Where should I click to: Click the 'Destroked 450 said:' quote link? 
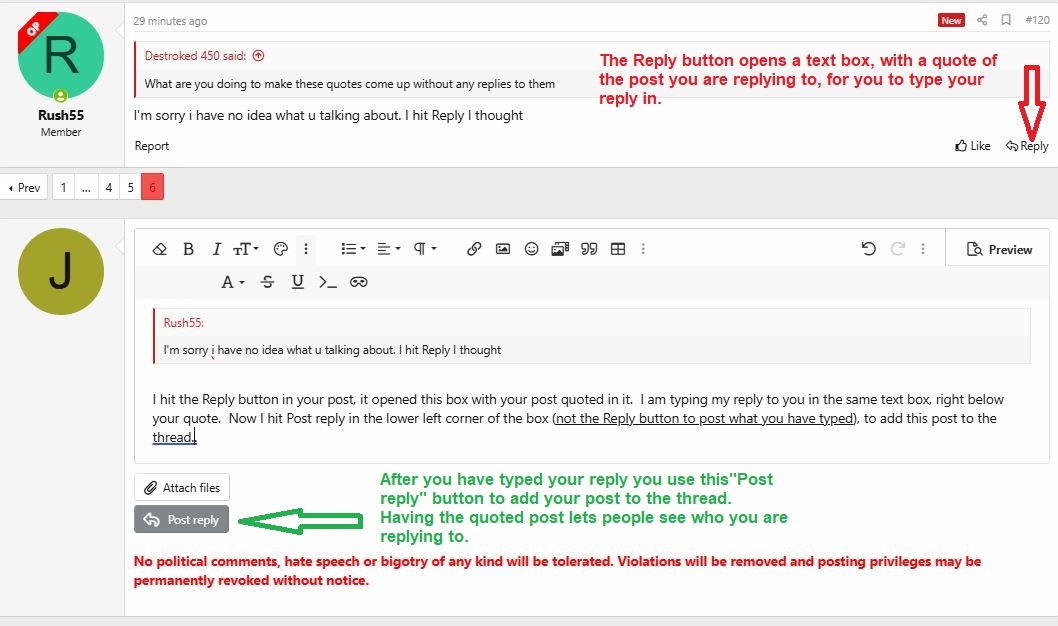[x=195, y=56]
